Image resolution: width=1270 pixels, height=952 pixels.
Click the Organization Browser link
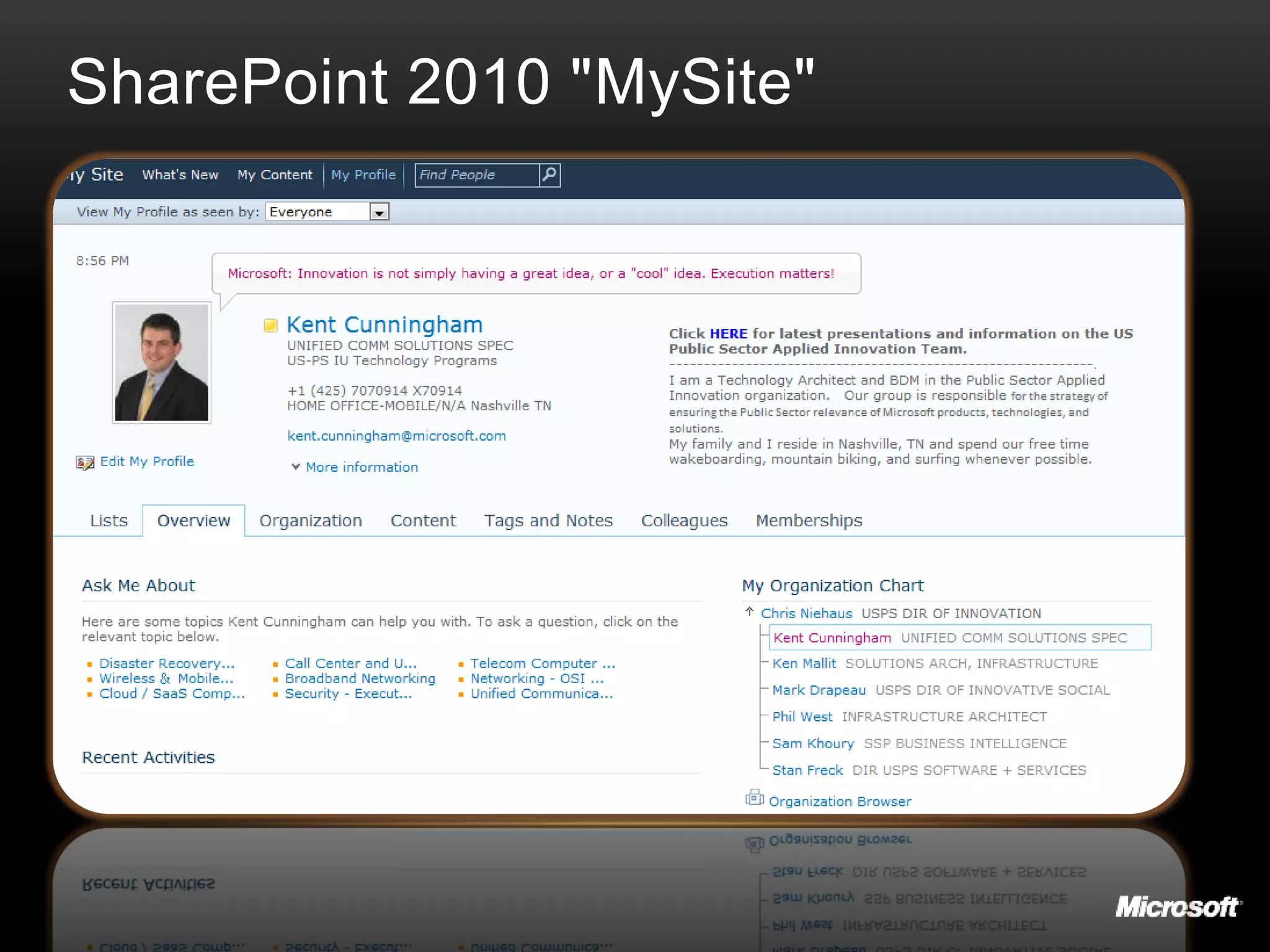click(840, 801)
